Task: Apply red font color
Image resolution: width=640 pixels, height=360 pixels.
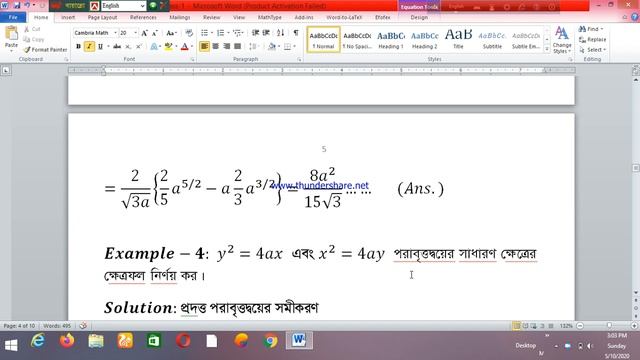Action: (184, 47)
